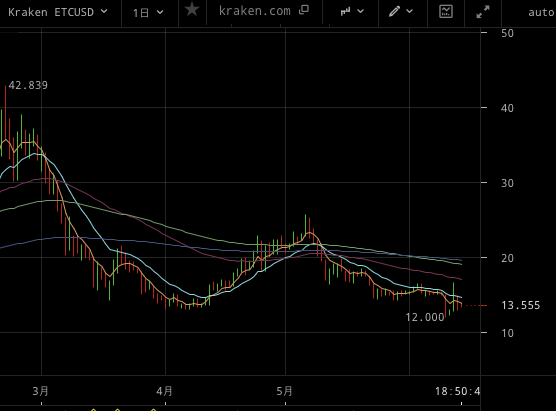This screenshot has width=556, height=411.
Task: Click the 10 price axis label
Action: click(507, 333)
